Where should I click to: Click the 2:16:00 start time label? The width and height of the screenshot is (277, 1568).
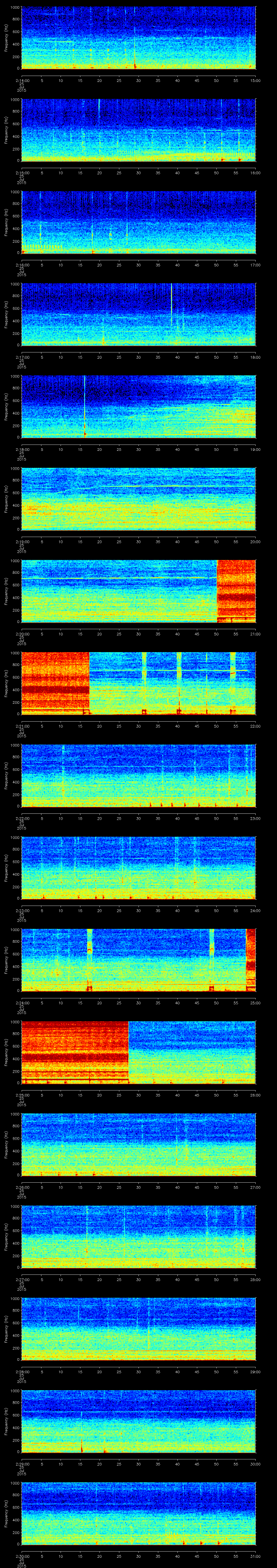(x=21, y=265)
